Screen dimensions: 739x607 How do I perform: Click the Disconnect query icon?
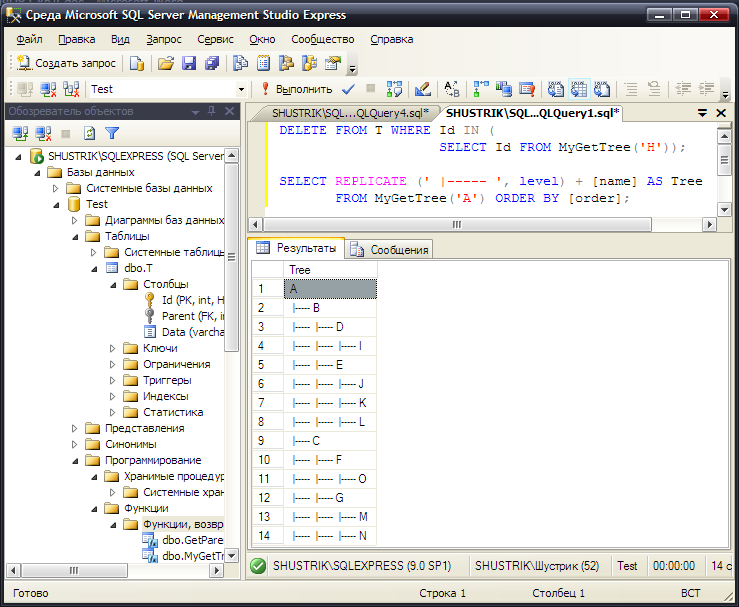[x=48, y=89]
